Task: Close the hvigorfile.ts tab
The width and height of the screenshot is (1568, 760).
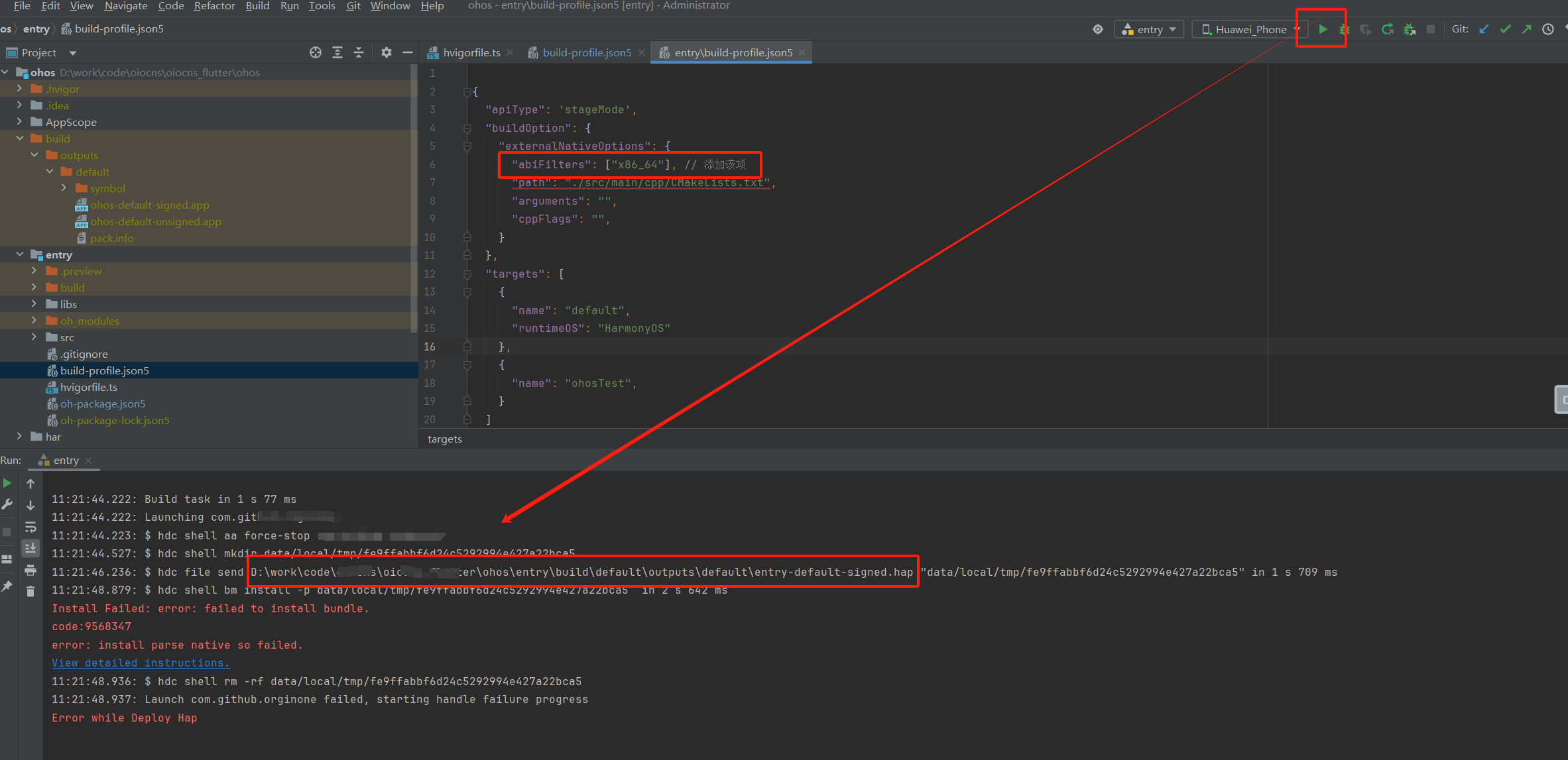Action: 510,53
